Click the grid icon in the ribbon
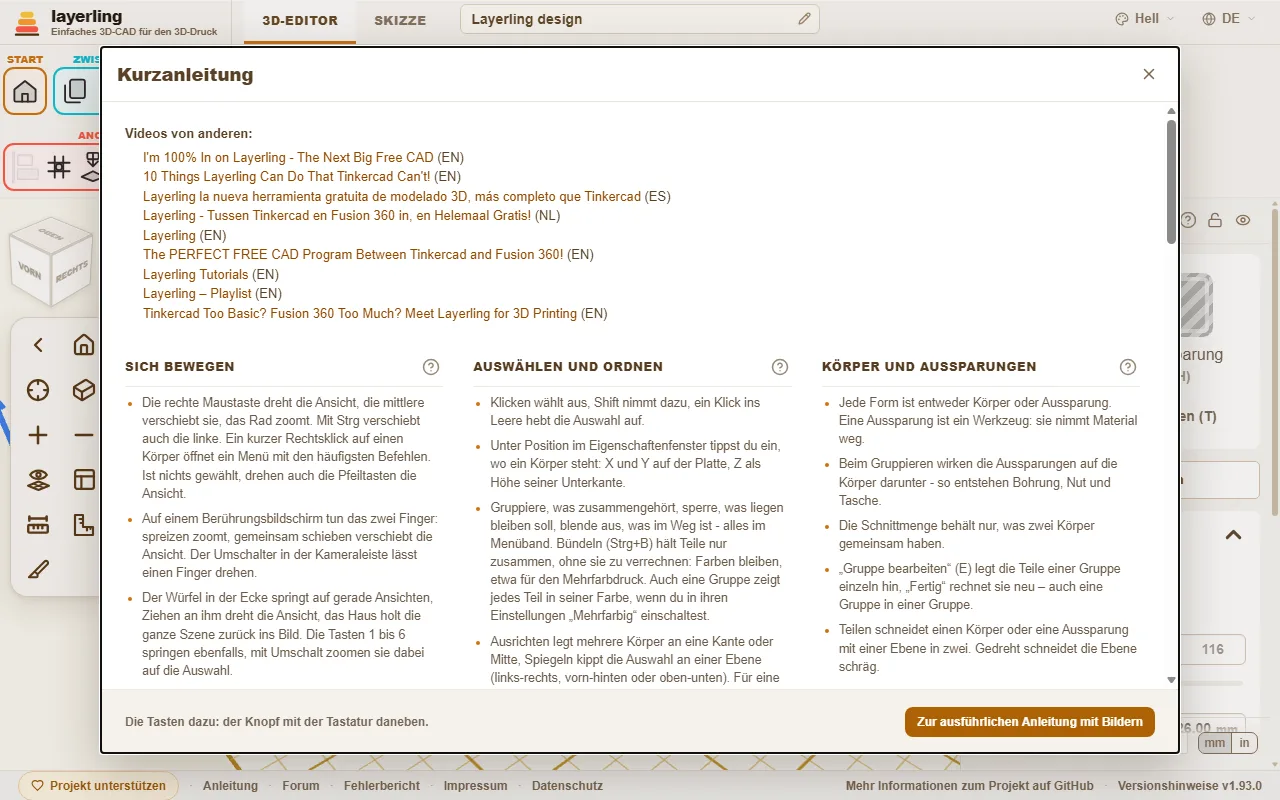The height and width of the screenshot is (800, 1280). tap(59, 167)
